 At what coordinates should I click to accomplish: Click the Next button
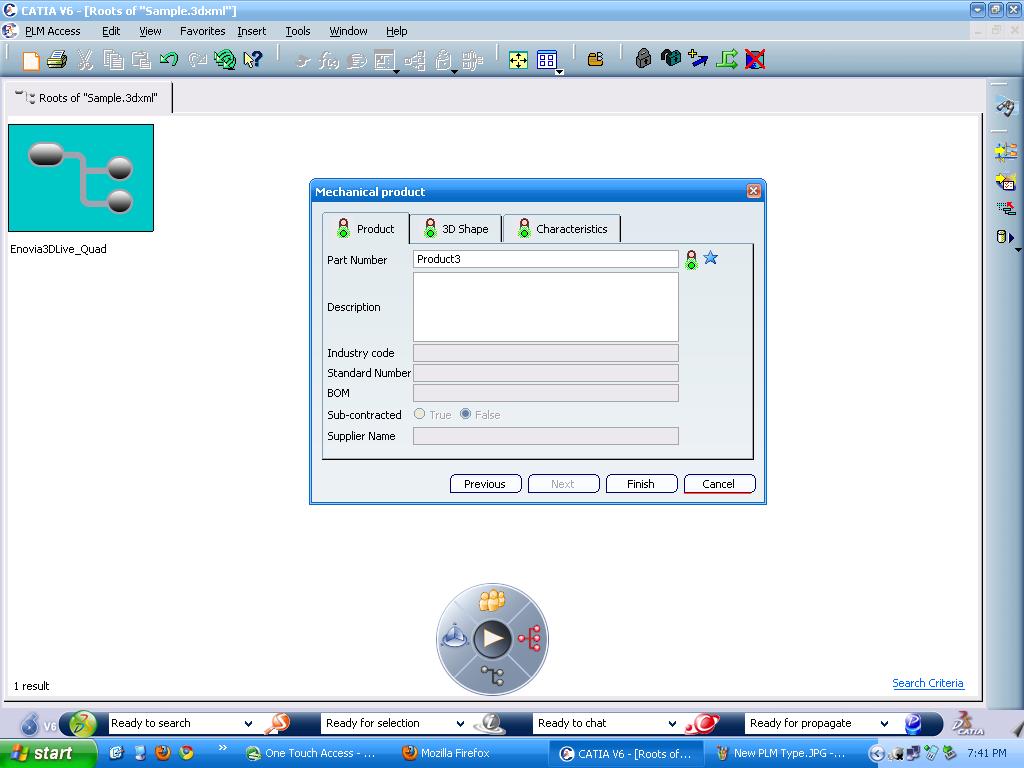(x=563, y=484)
